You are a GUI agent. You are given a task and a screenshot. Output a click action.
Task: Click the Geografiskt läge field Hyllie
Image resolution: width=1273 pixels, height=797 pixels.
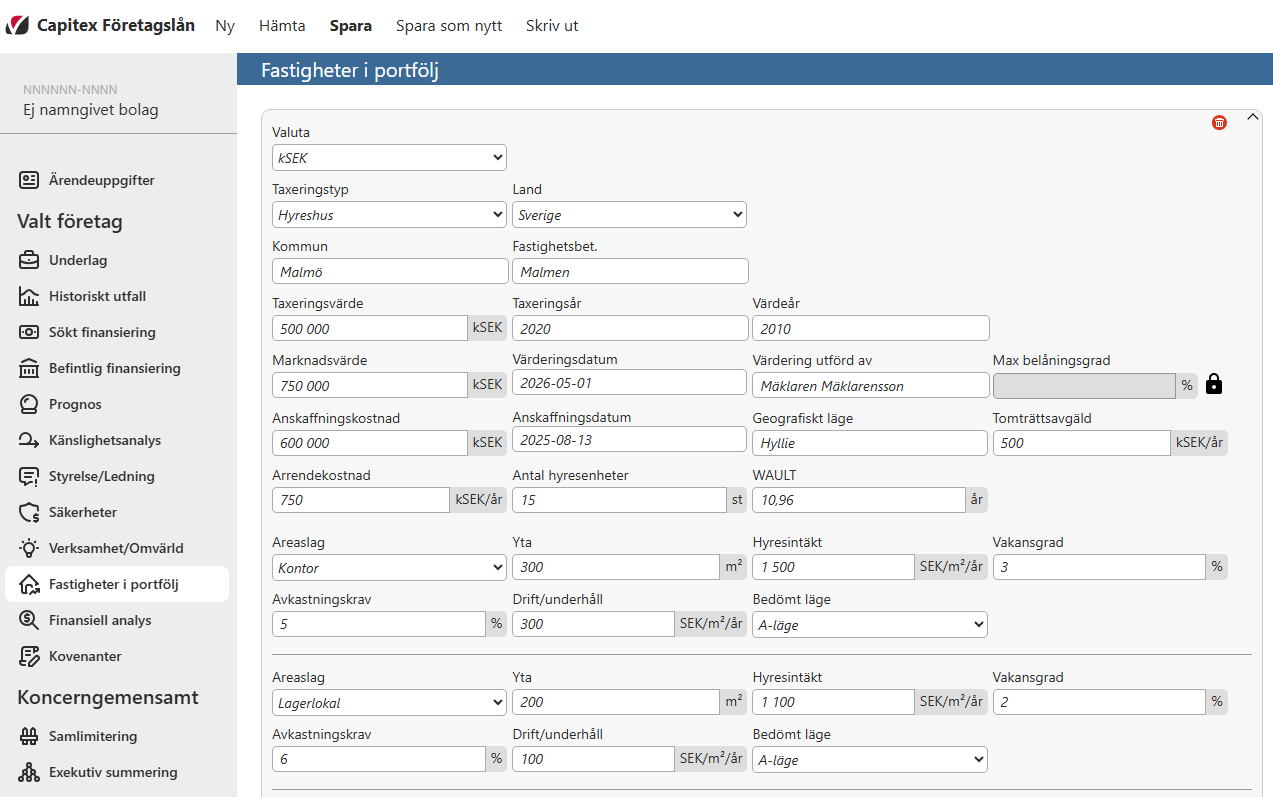pyautogui.click(x=869, y=443)
